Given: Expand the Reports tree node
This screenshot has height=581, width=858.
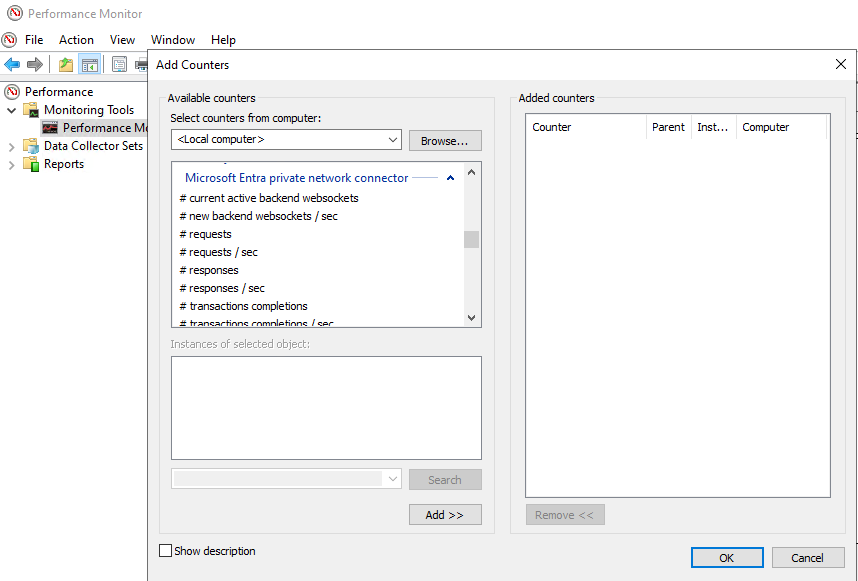Looking at the screenshot, I should point(11,164).
